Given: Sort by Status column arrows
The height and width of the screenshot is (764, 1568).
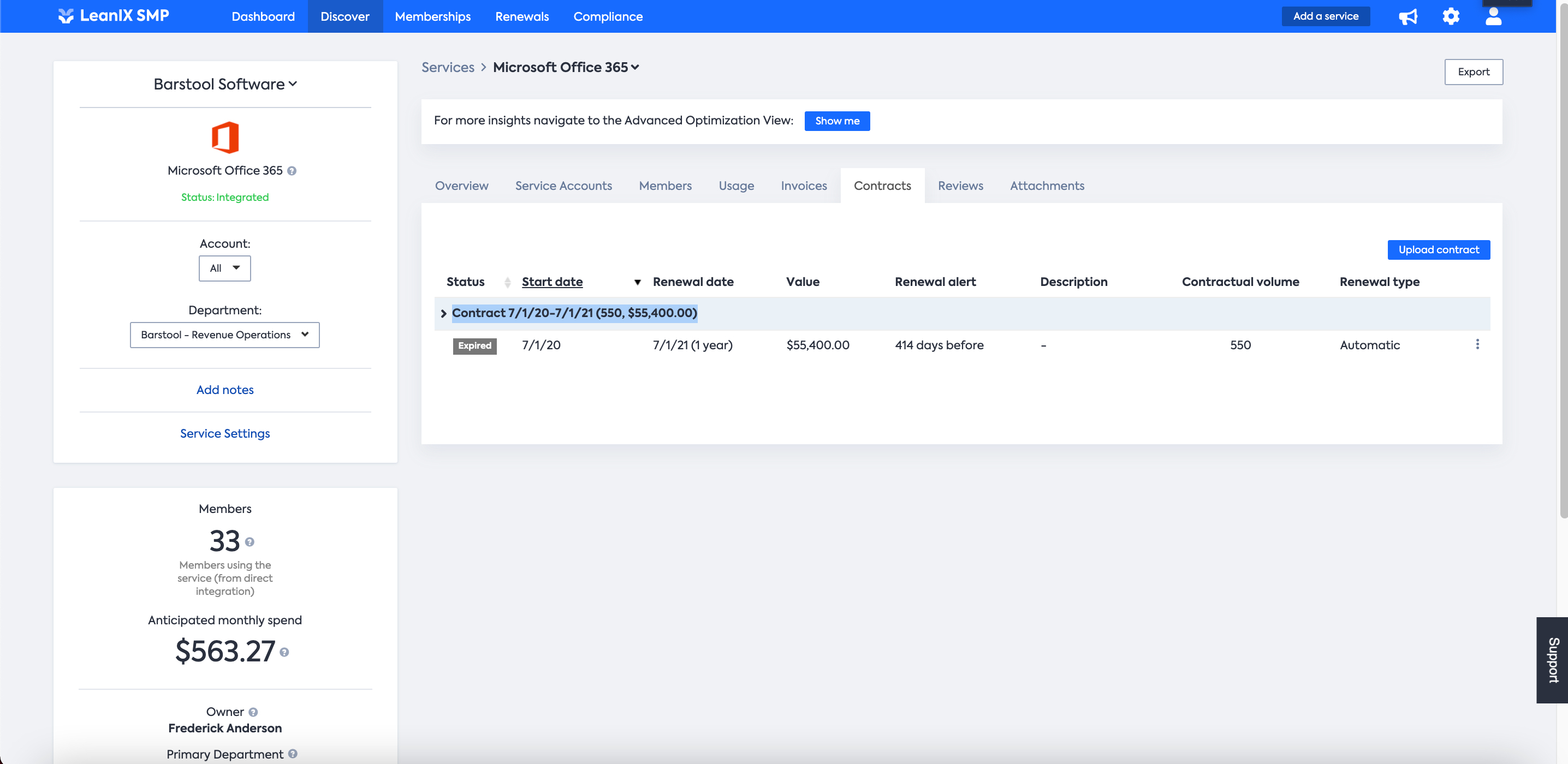Looking at the screenshot, I should coord(507,282).
